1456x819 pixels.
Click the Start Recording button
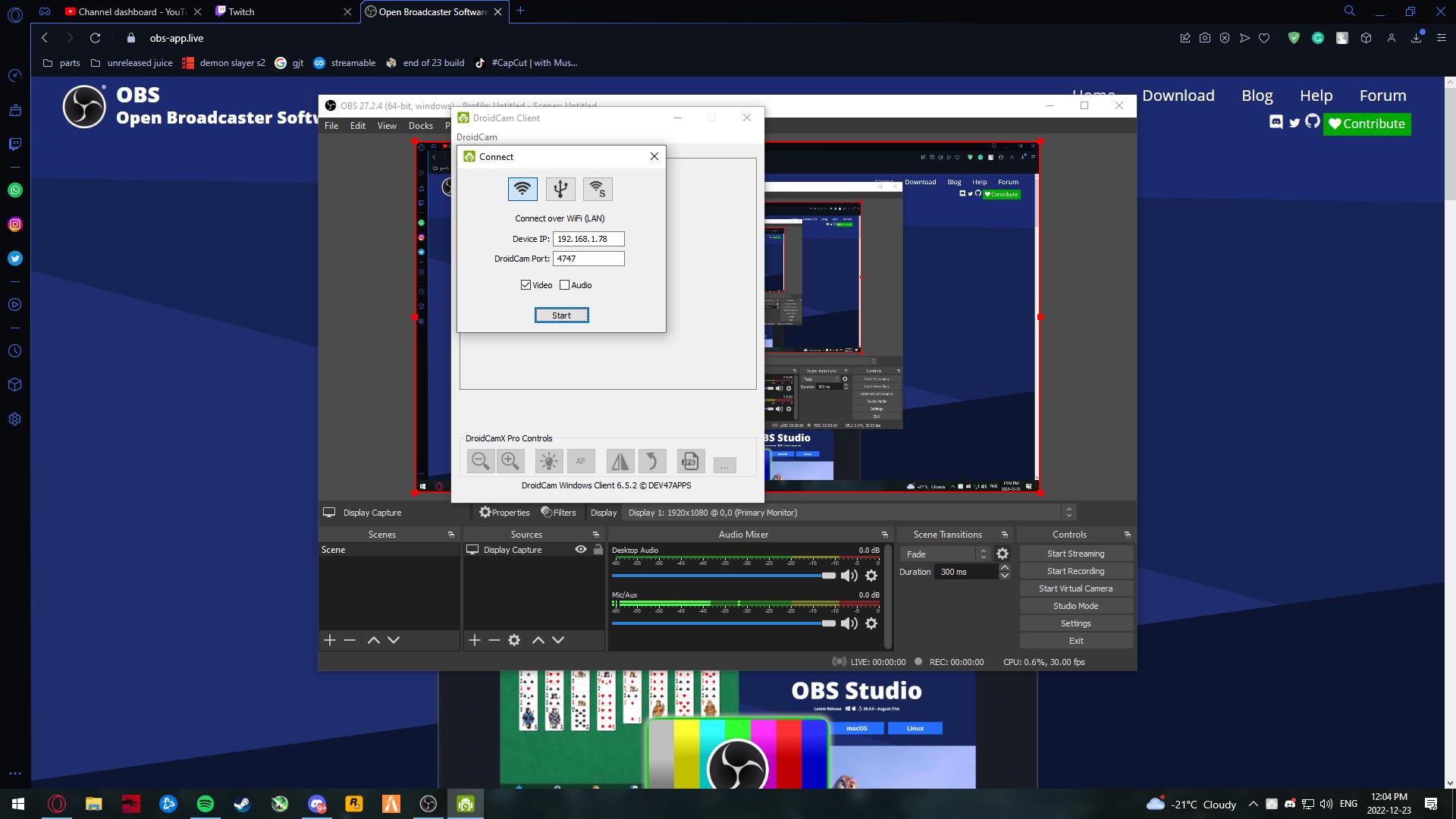coord(1075,571)
